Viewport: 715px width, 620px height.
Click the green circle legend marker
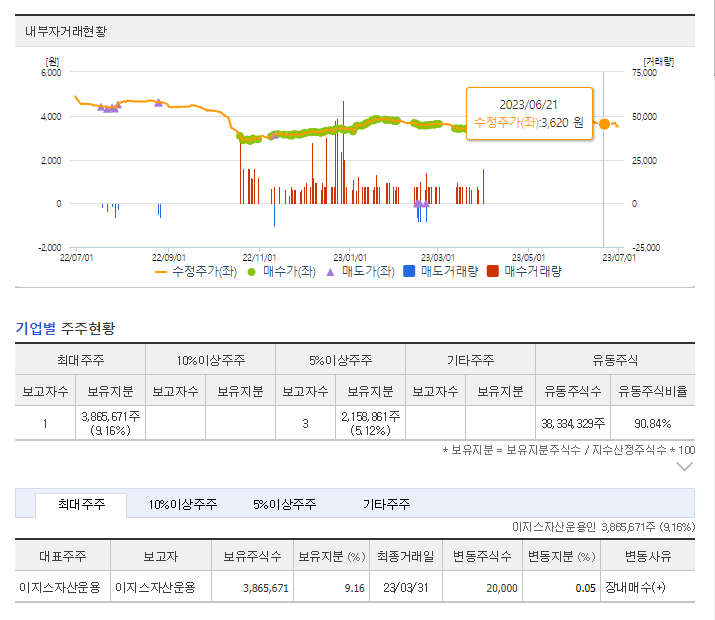251,272
